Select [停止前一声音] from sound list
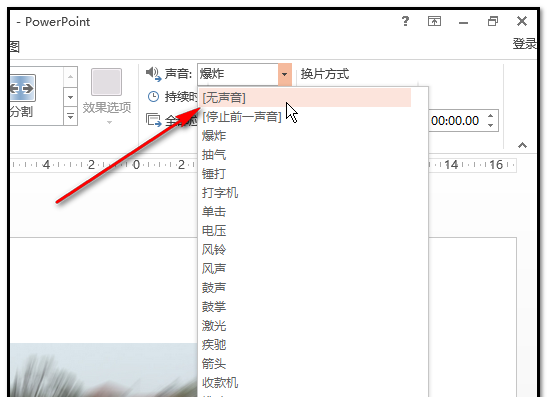The width and height of the screenshot is (547, 397). 305,117
